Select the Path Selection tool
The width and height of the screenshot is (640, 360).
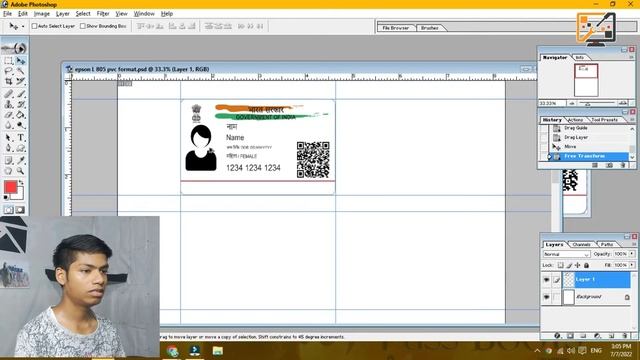point(8,138)
